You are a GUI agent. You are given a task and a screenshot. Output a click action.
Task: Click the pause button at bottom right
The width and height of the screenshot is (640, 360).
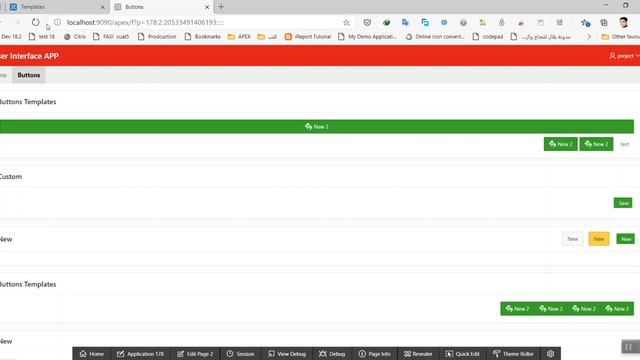pyautogui.click(x=629, y=347)
